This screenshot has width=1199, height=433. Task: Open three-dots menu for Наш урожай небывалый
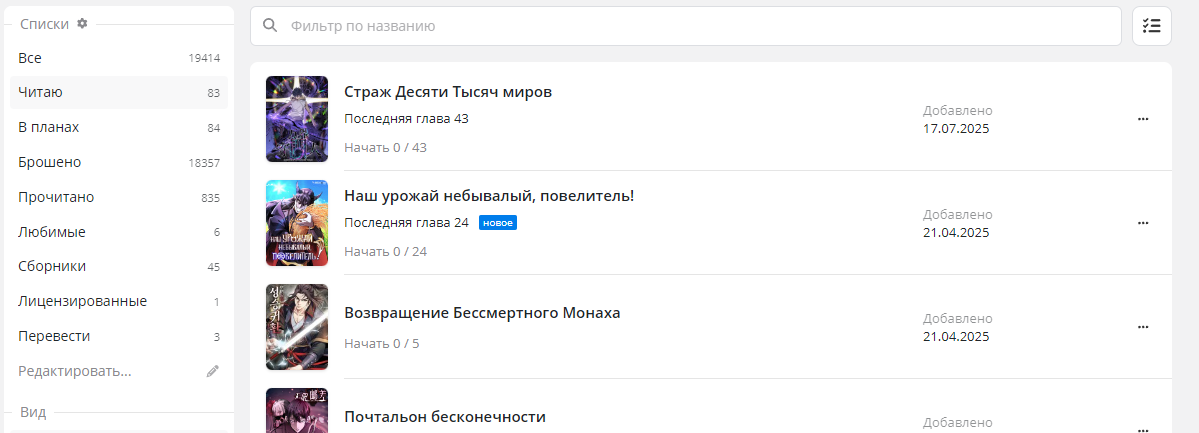(1143, 223)
